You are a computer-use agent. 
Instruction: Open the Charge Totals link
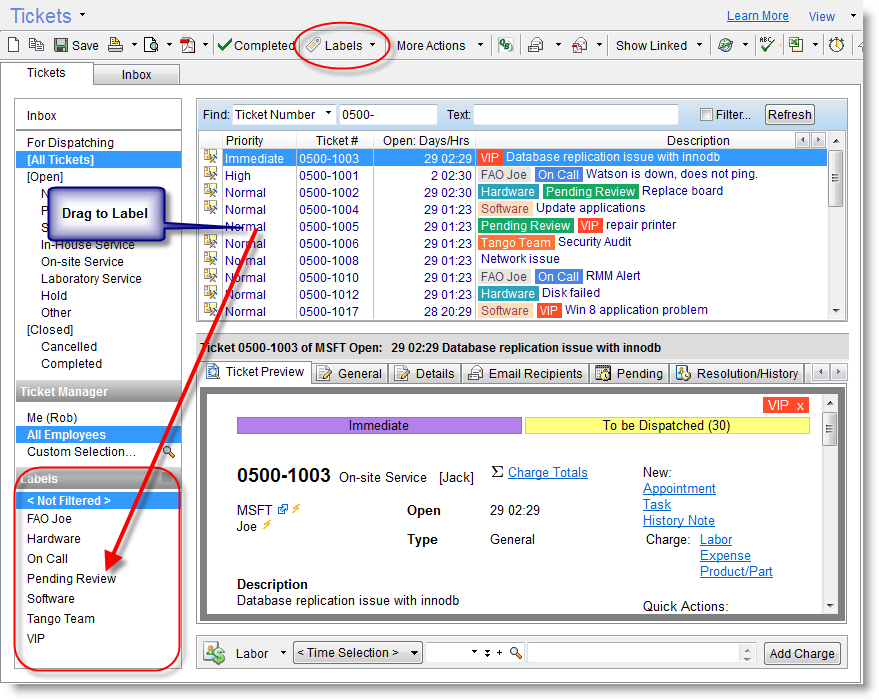point(547,472)
